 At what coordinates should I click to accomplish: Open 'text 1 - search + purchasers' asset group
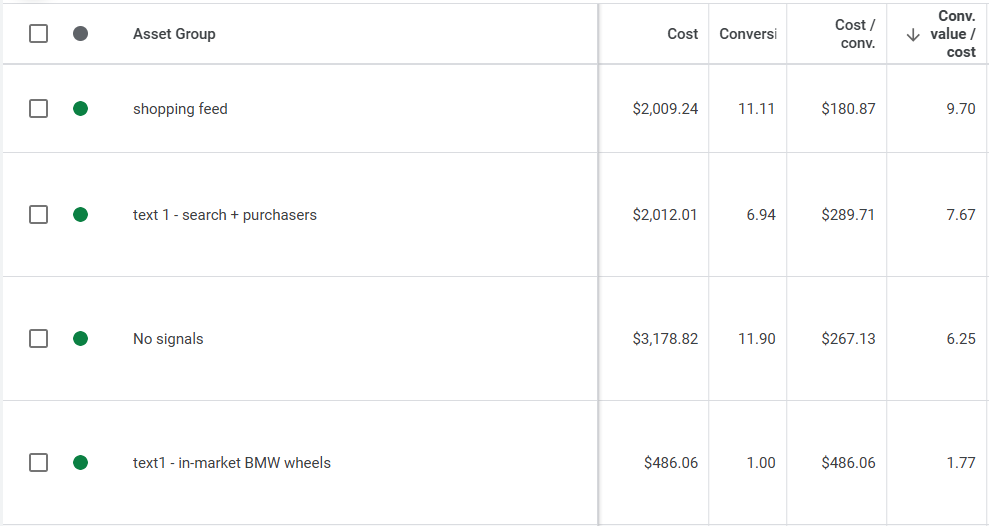pos(224,215)
